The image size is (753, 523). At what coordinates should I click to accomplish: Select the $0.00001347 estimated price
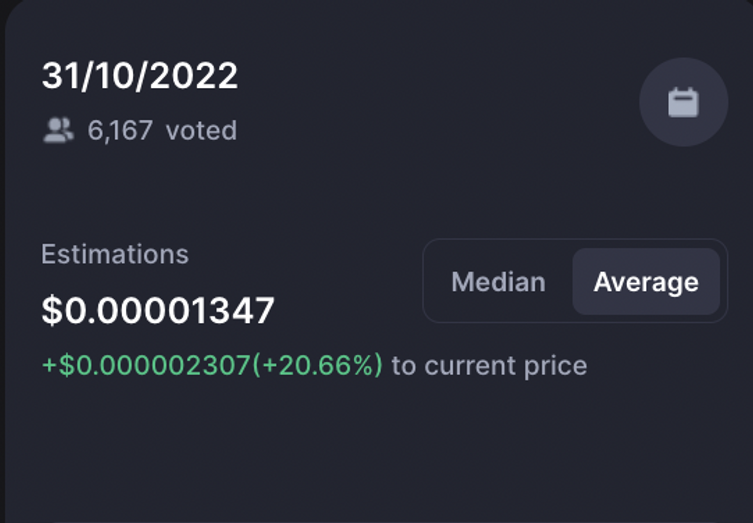(x=158, y=311)
